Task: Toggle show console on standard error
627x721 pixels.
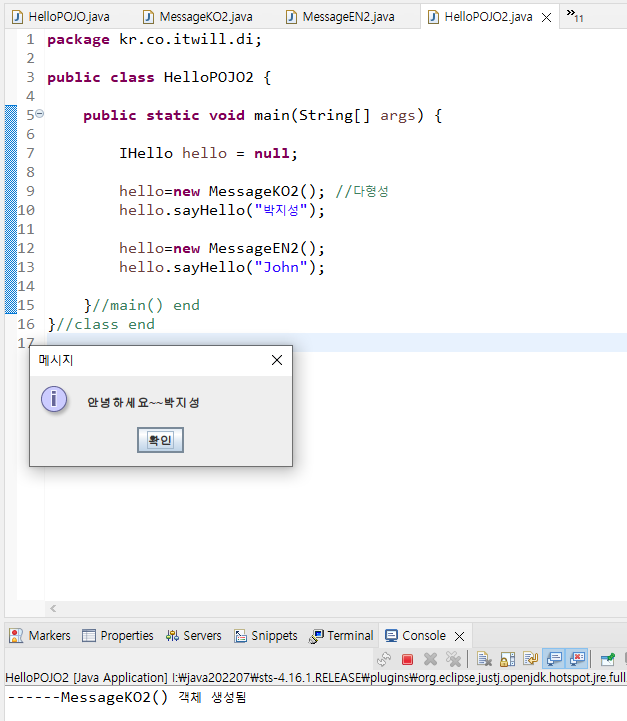Action: coord(577,659)
